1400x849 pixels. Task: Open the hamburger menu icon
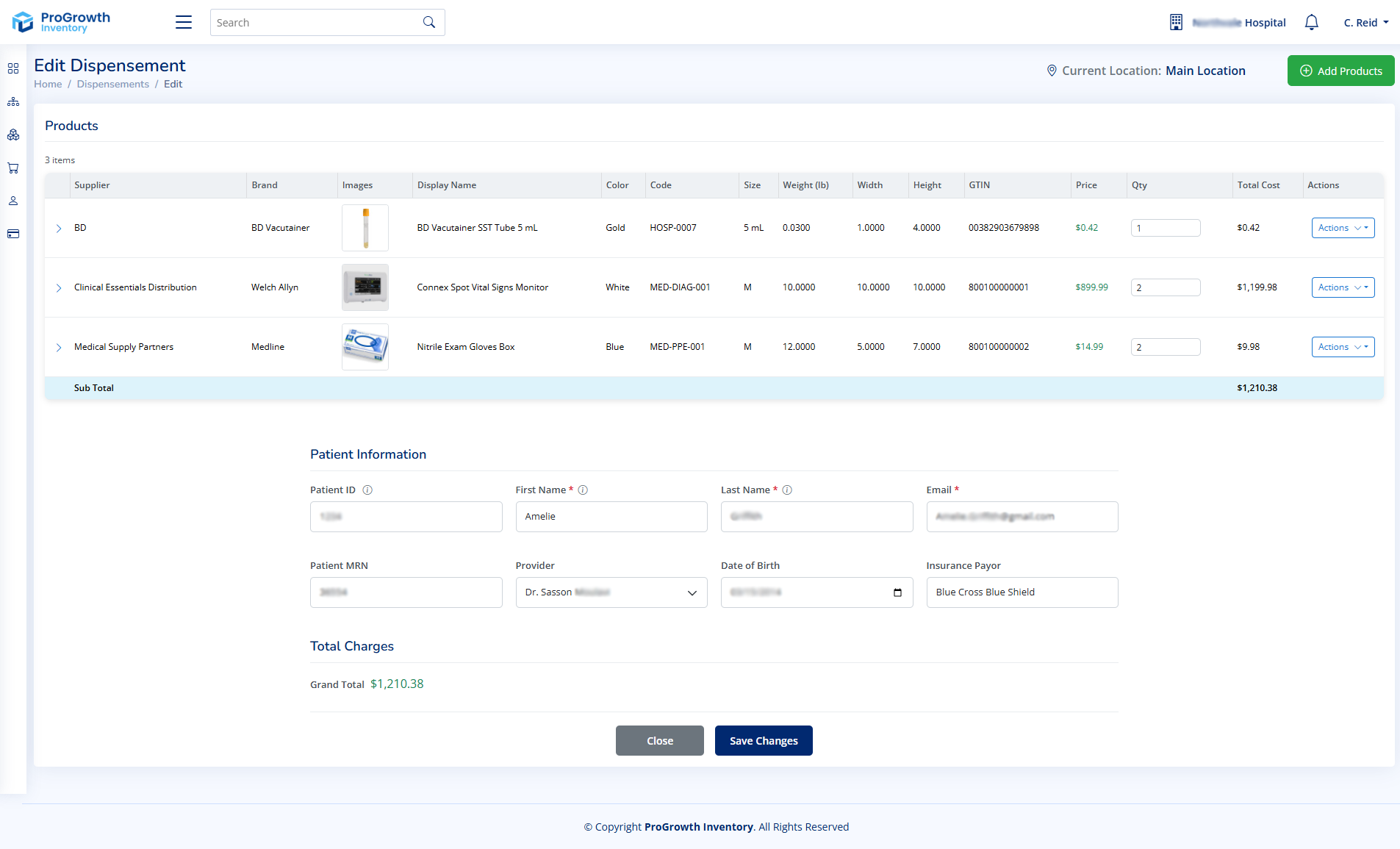(184, 22)
